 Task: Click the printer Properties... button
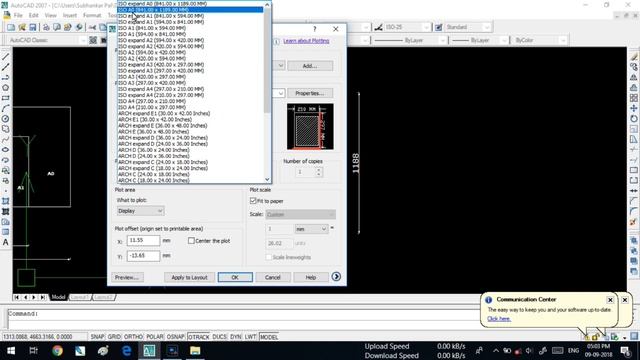(310, 93)
